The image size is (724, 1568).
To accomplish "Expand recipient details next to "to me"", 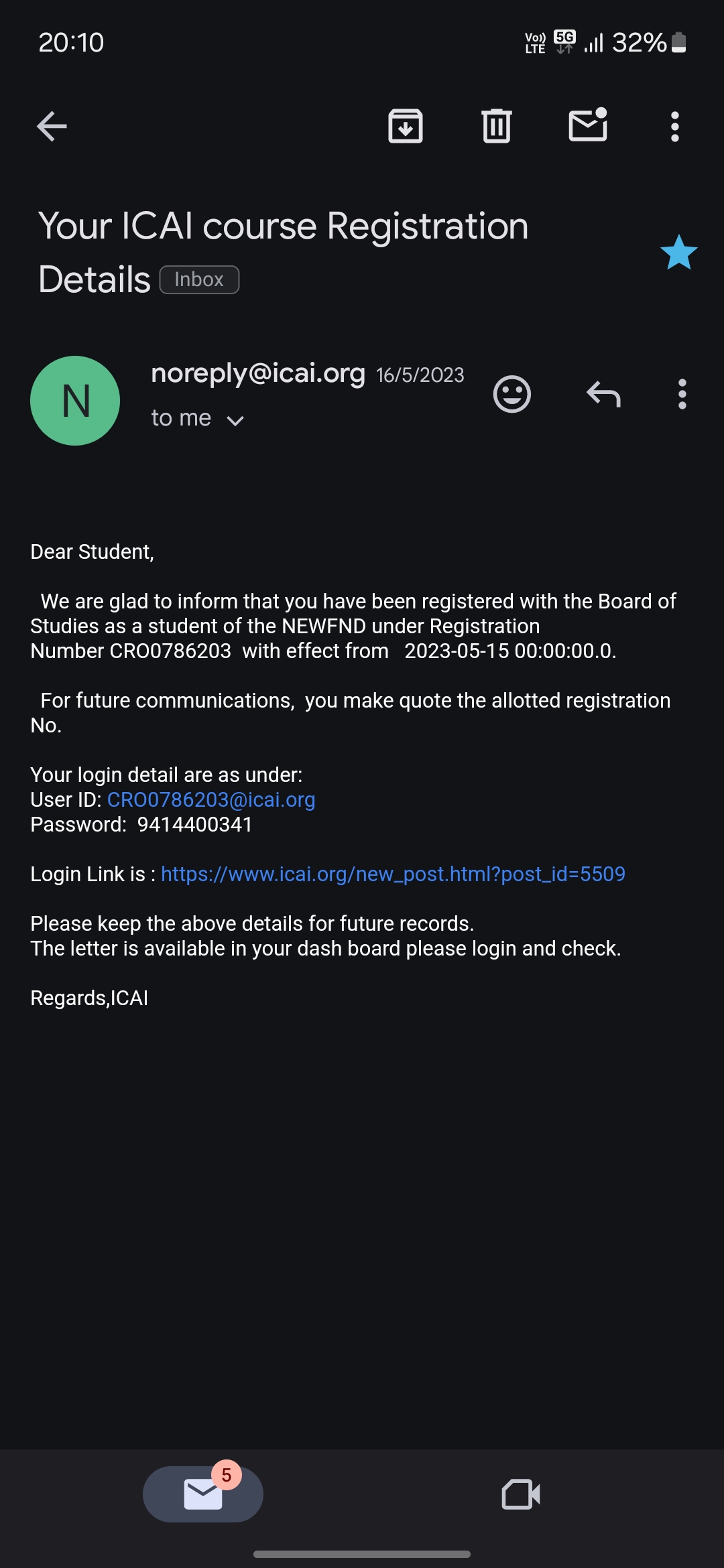I will [235, 420].
